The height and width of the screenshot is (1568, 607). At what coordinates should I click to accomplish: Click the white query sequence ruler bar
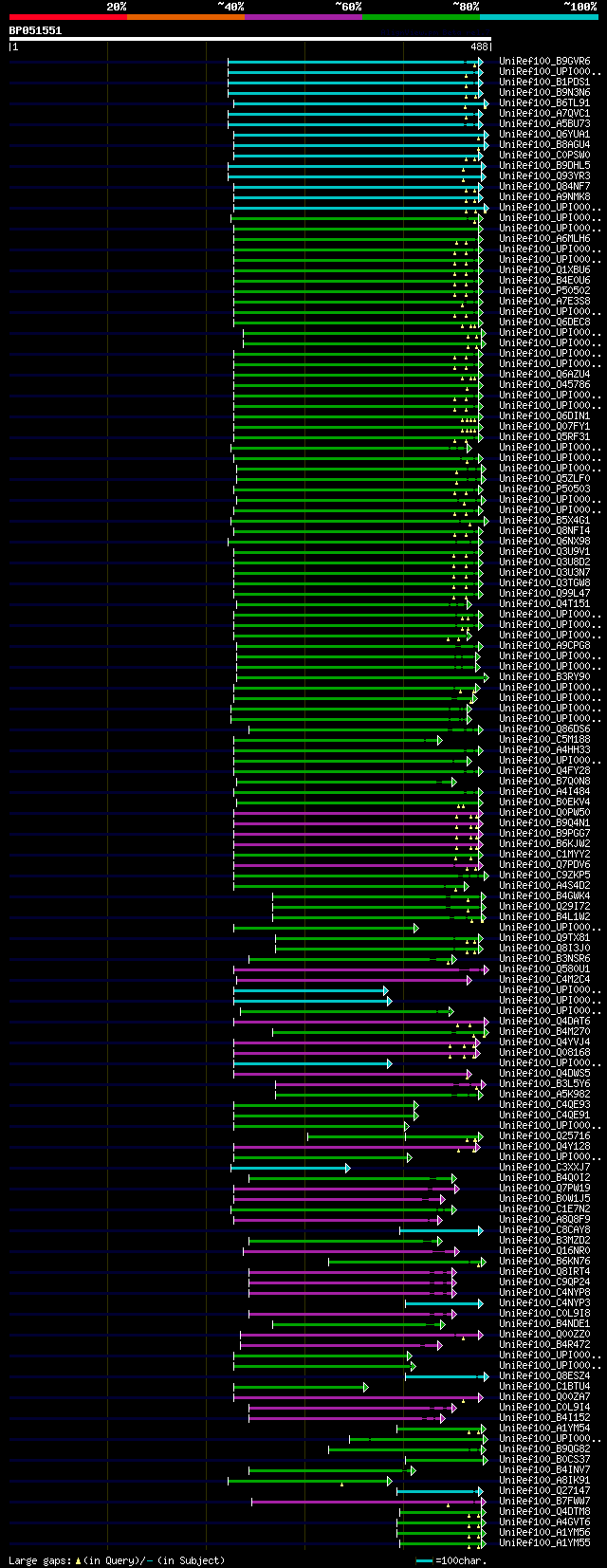tap(250, 39)
